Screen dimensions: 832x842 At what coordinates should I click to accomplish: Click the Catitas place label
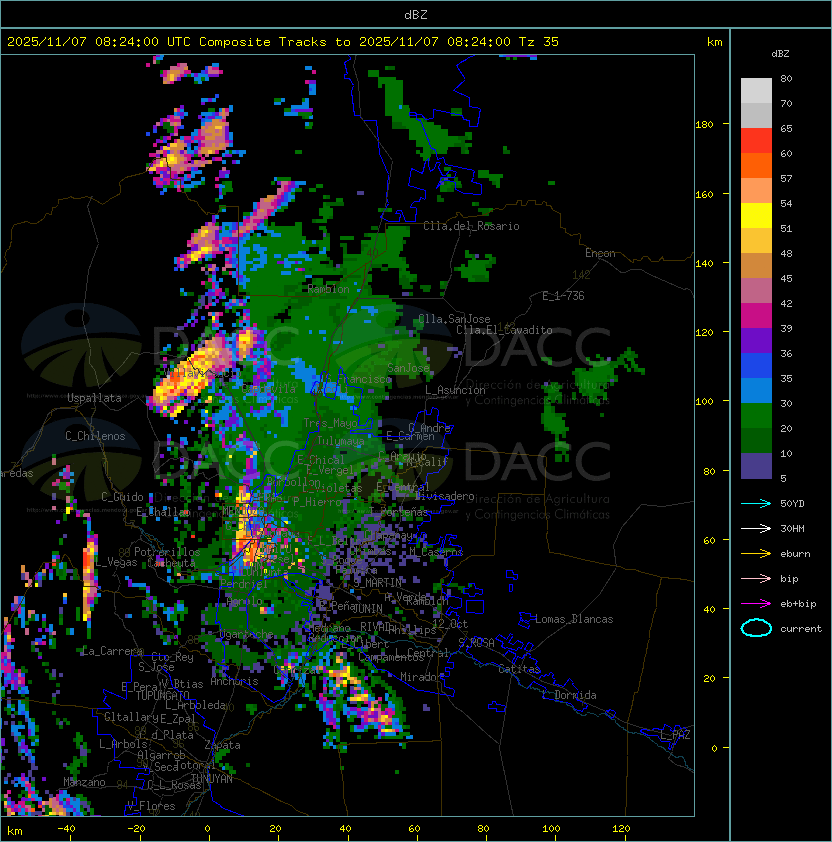(519, 669)
